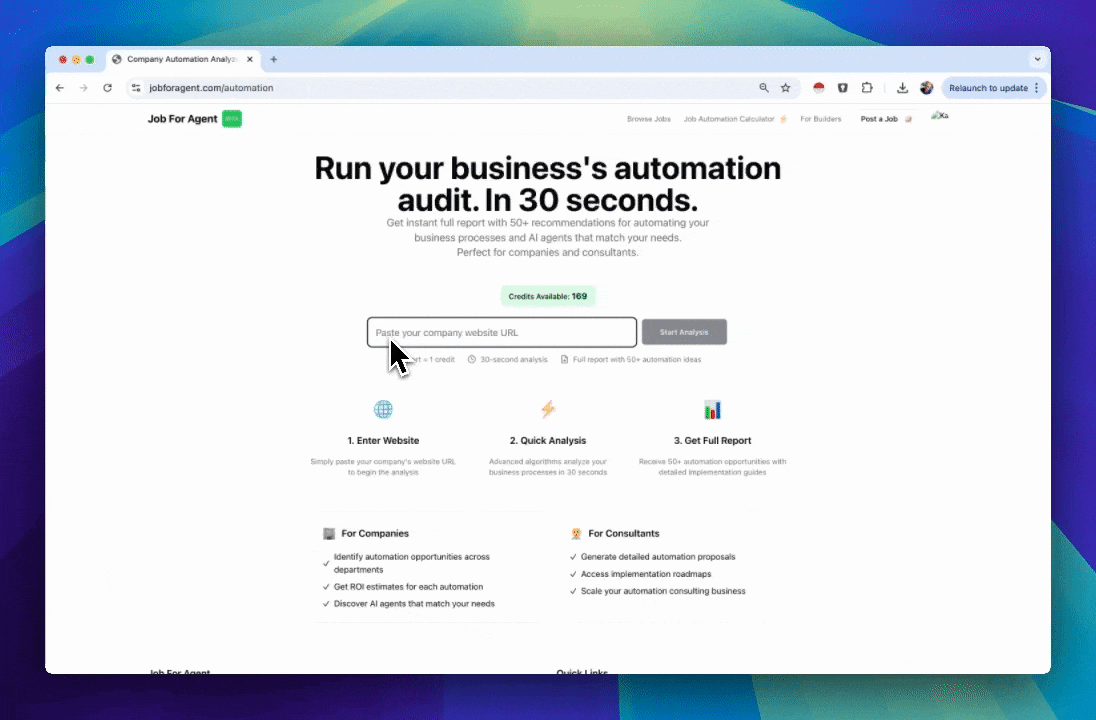The width and height of the screenshot is (1096, 720).
Task: Open the user avatar in site header
Action: [x=939, y=116]
